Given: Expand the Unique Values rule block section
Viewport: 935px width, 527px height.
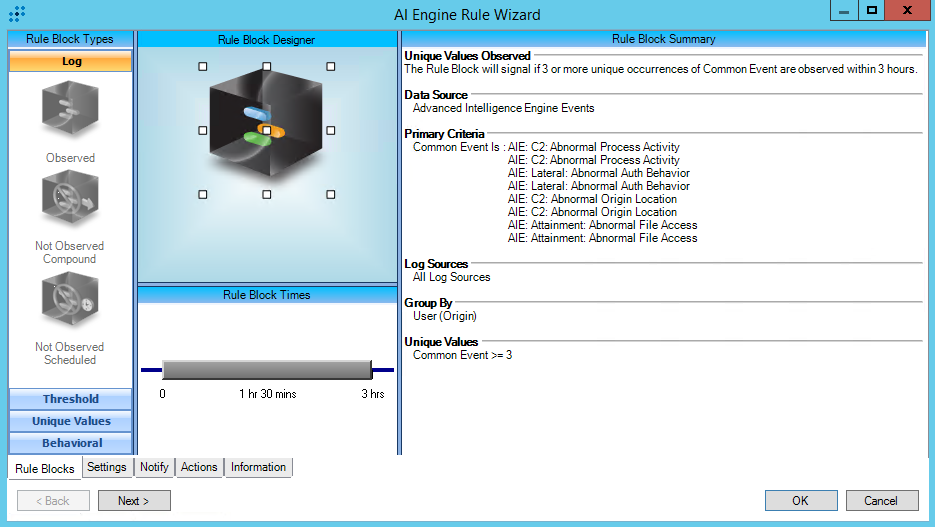Looking at the screenshot, I should (70, 421).
